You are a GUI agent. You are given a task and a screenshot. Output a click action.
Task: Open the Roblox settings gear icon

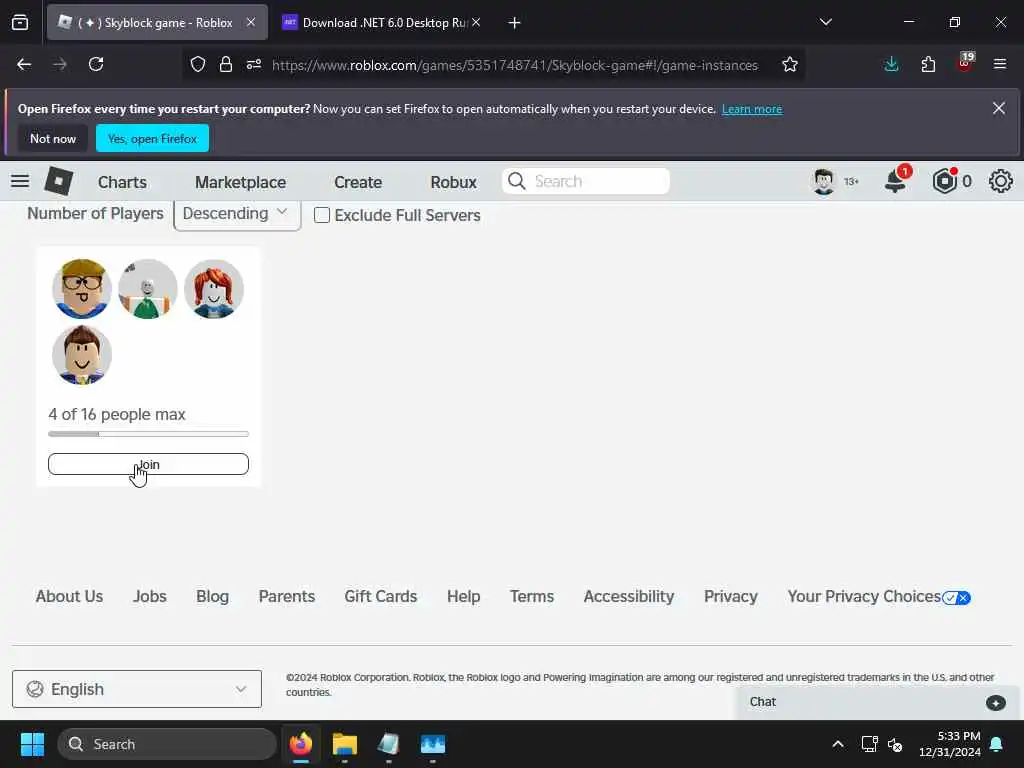click(x=1000, y=181)
